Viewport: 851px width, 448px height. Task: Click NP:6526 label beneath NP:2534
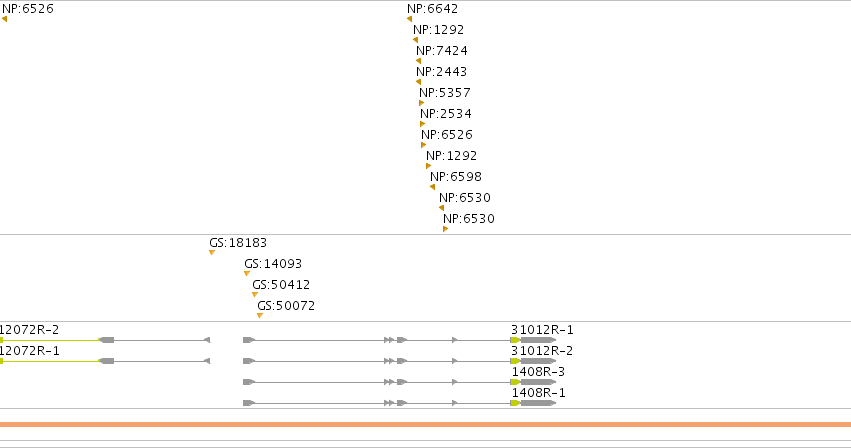[x=447, y=135]
